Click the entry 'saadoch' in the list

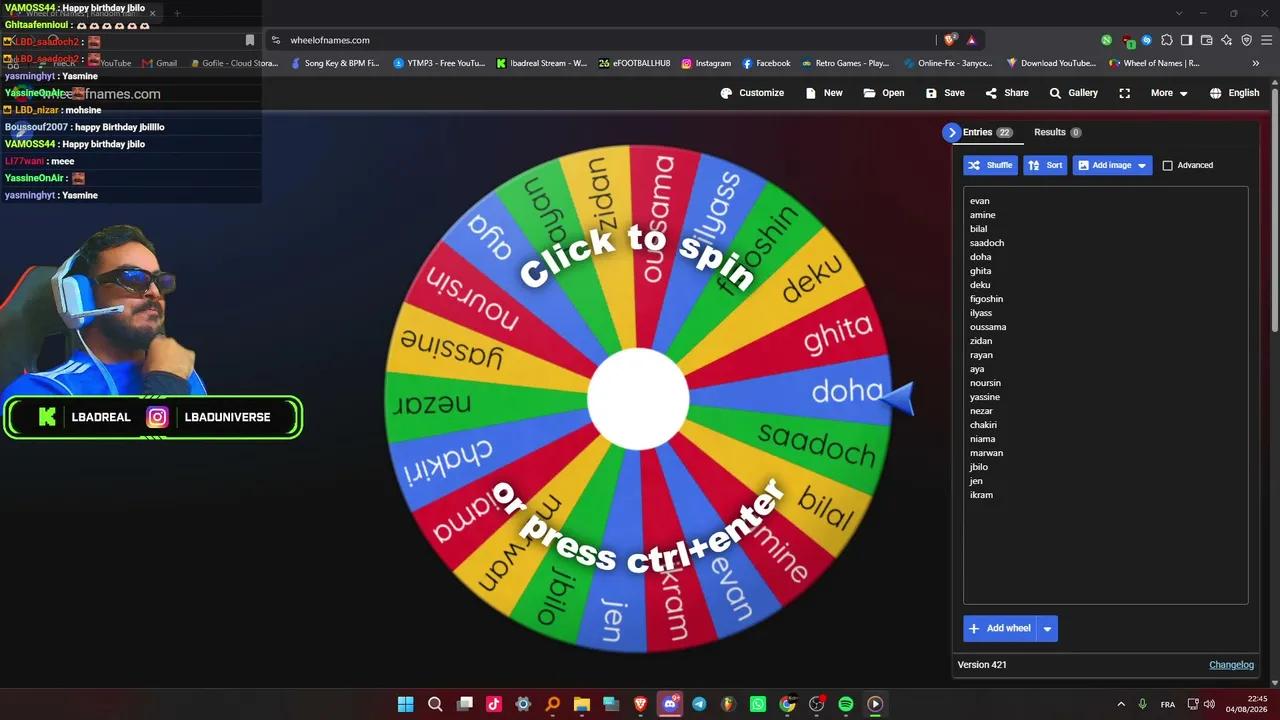point(987,243)
